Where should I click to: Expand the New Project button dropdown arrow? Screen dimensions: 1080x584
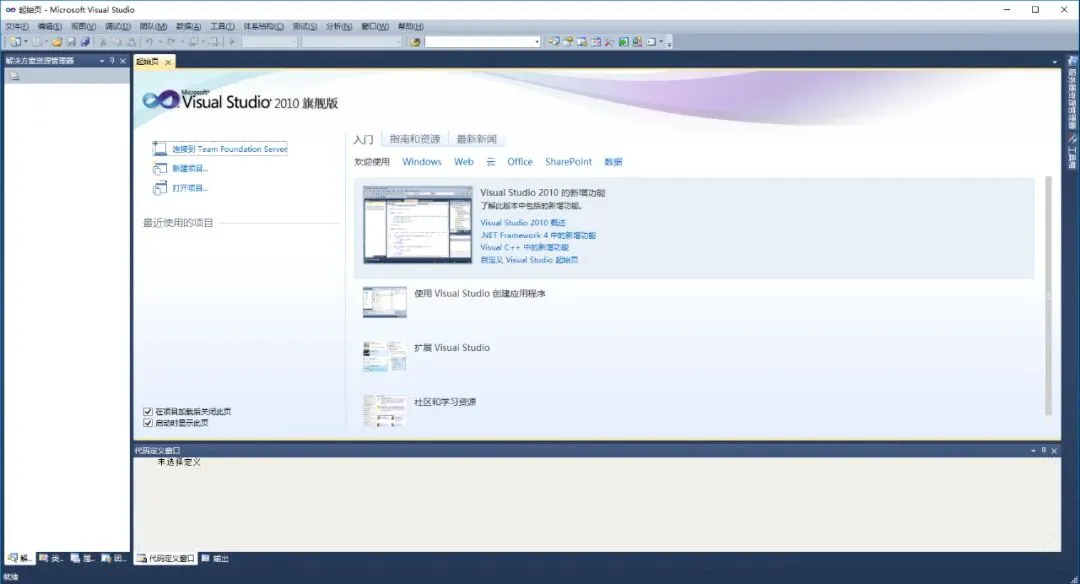(25, 41)
